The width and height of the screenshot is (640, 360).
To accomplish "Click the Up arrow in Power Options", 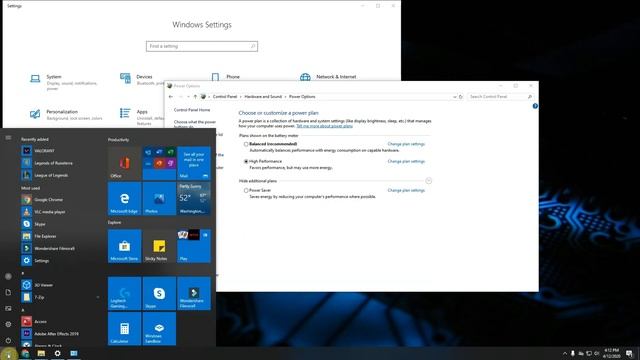I will pos(195,97).
